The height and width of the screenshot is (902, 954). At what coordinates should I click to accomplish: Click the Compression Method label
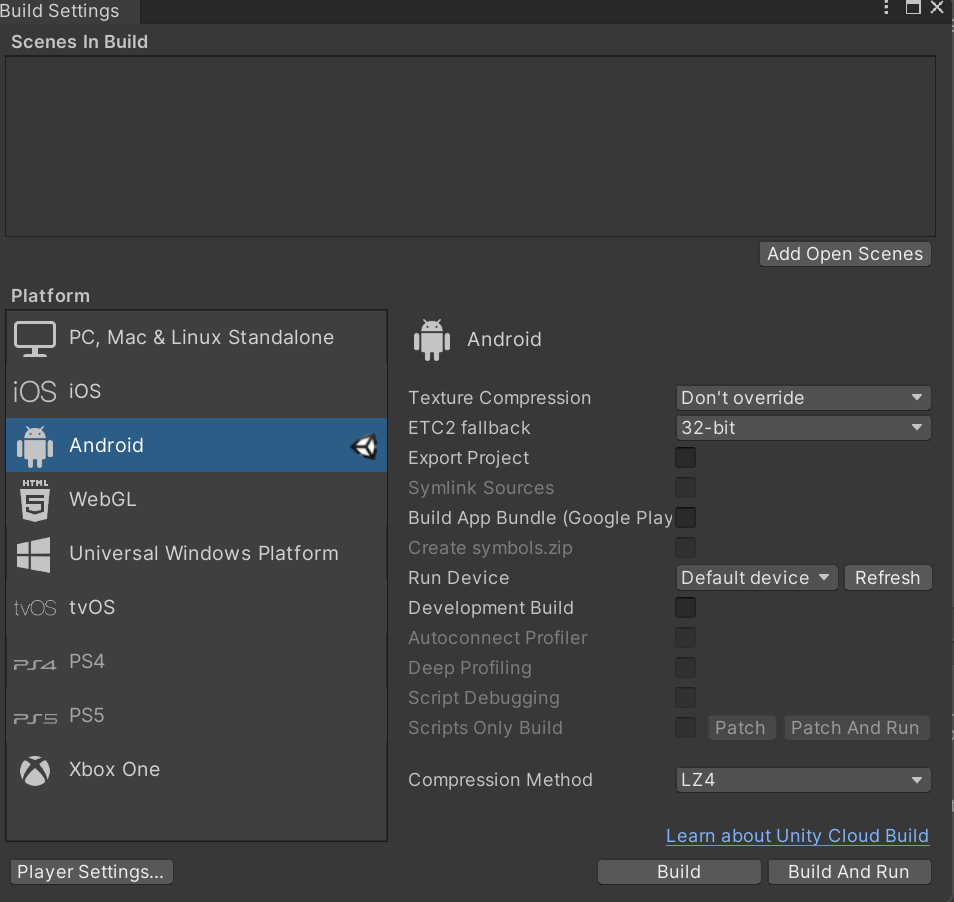(x=500, y=780)
